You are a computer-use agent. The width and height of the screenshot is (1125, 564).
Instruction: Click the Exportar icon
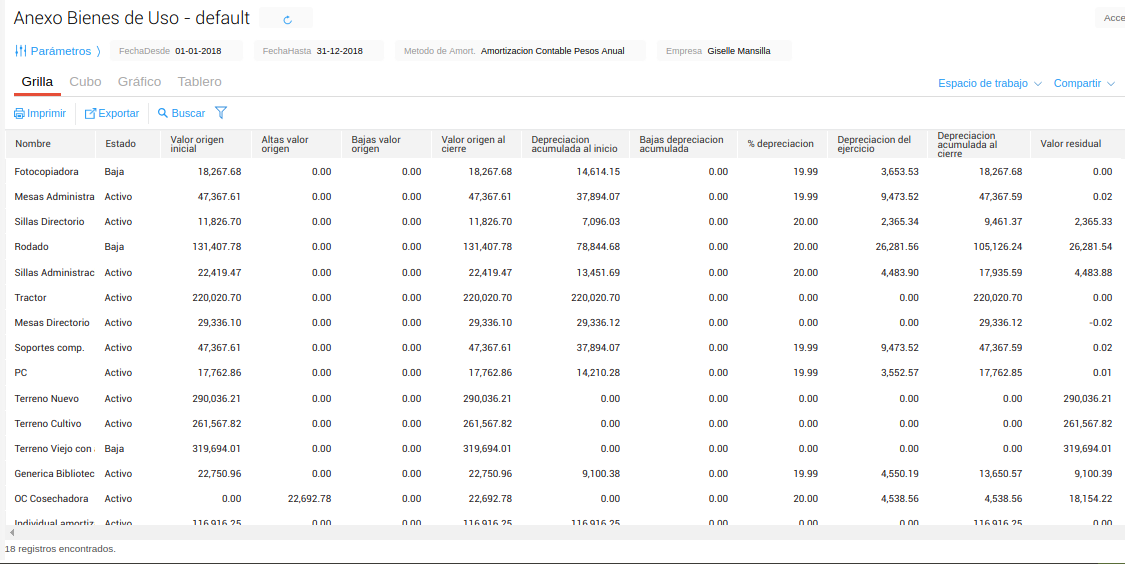[x=90, y=114]
